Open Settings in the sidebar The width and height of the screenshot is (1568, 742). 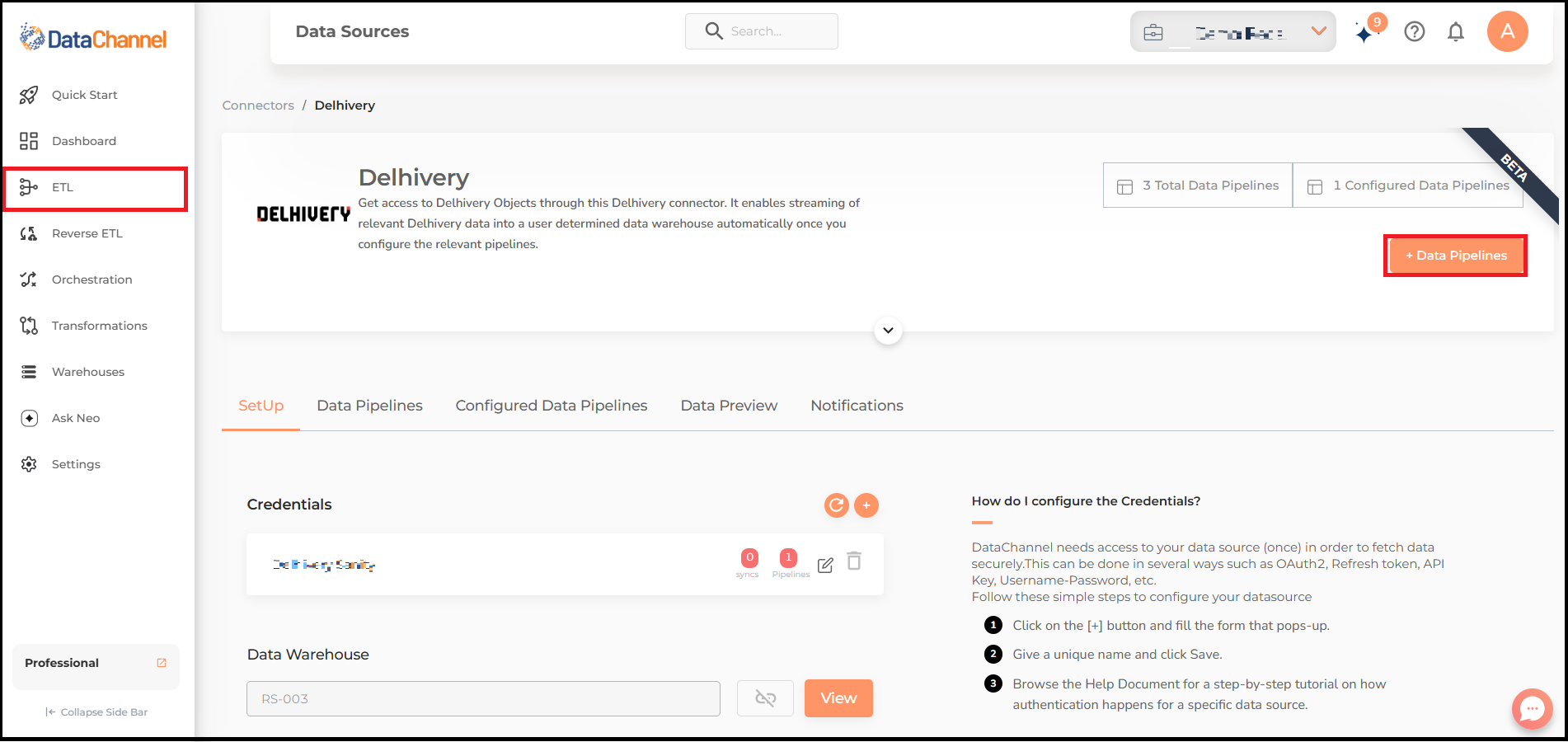pyautogui.click(x=76, y=464)
